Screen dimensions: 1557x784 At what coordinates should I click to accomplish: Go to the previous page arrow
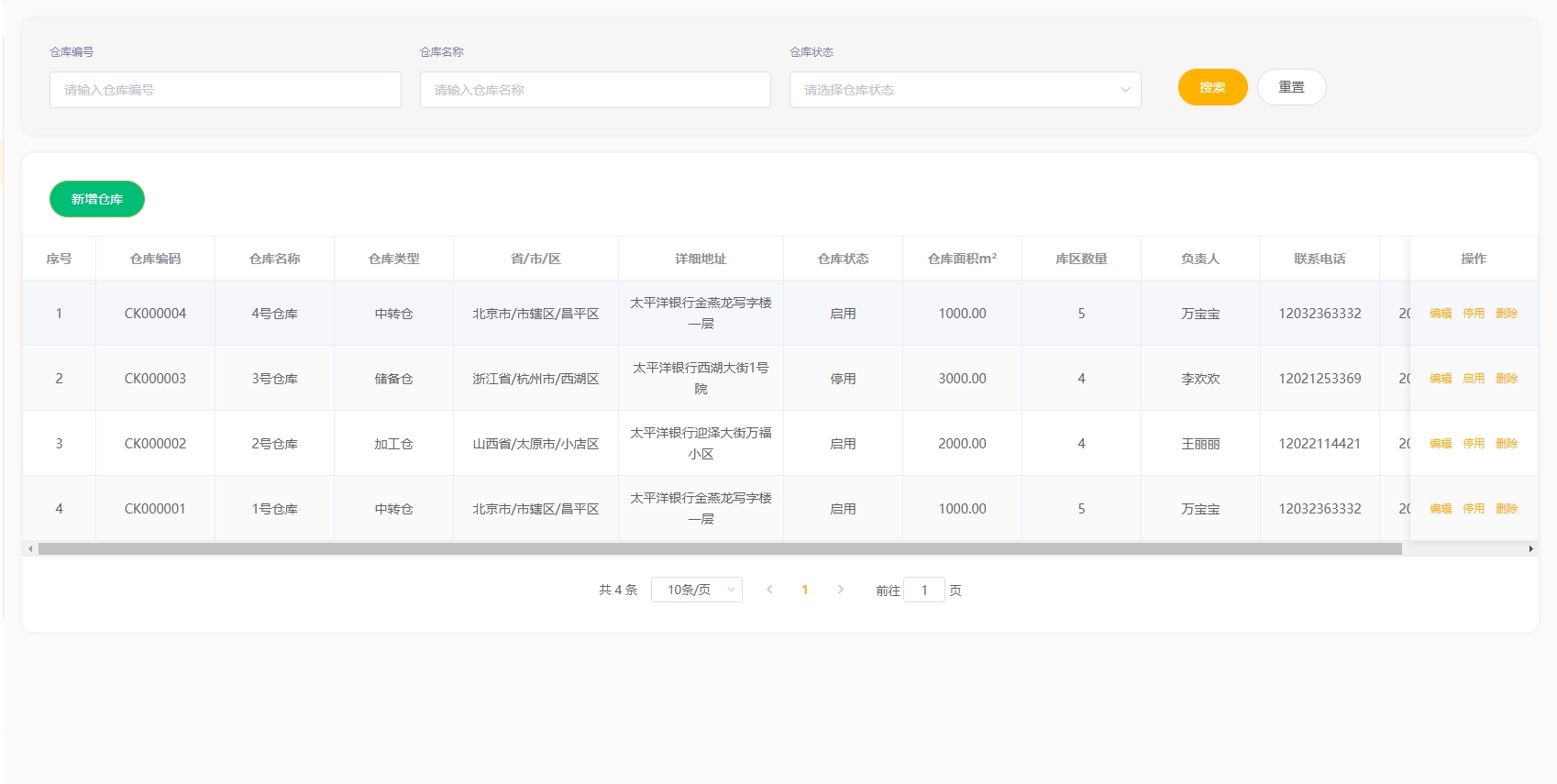[x=769, y=590]
